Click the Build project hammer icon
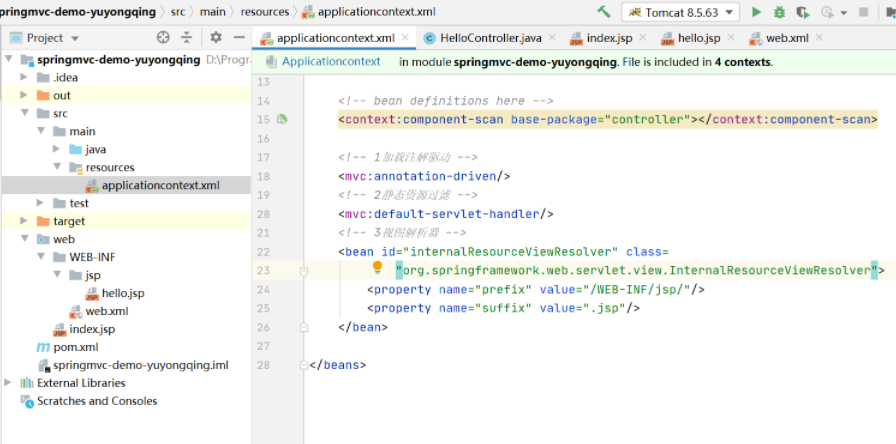This screenshot has width=896, height=444. pyautogui.click(x=603, y=12)
